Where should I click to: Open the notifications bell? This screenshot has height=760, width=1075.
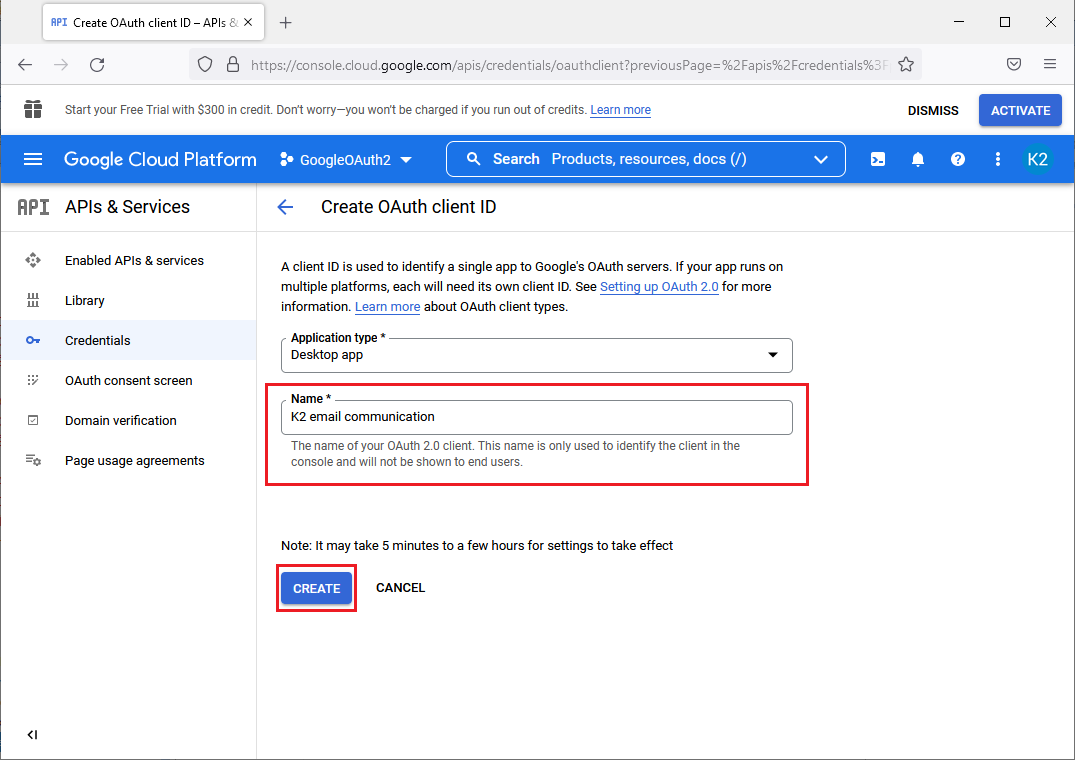918,159
